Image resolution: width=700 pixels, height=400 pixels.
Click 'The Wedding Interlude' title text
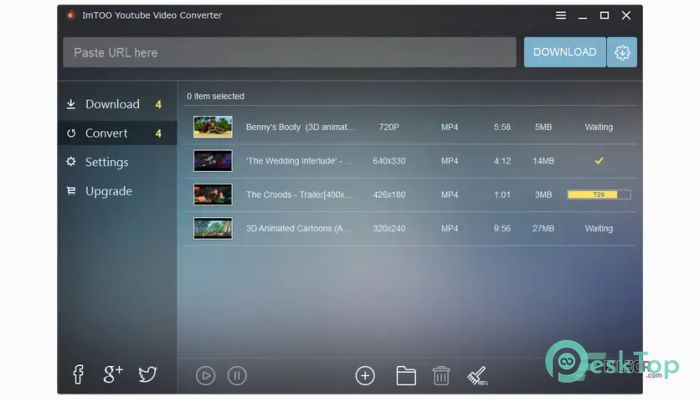point(299,161)
